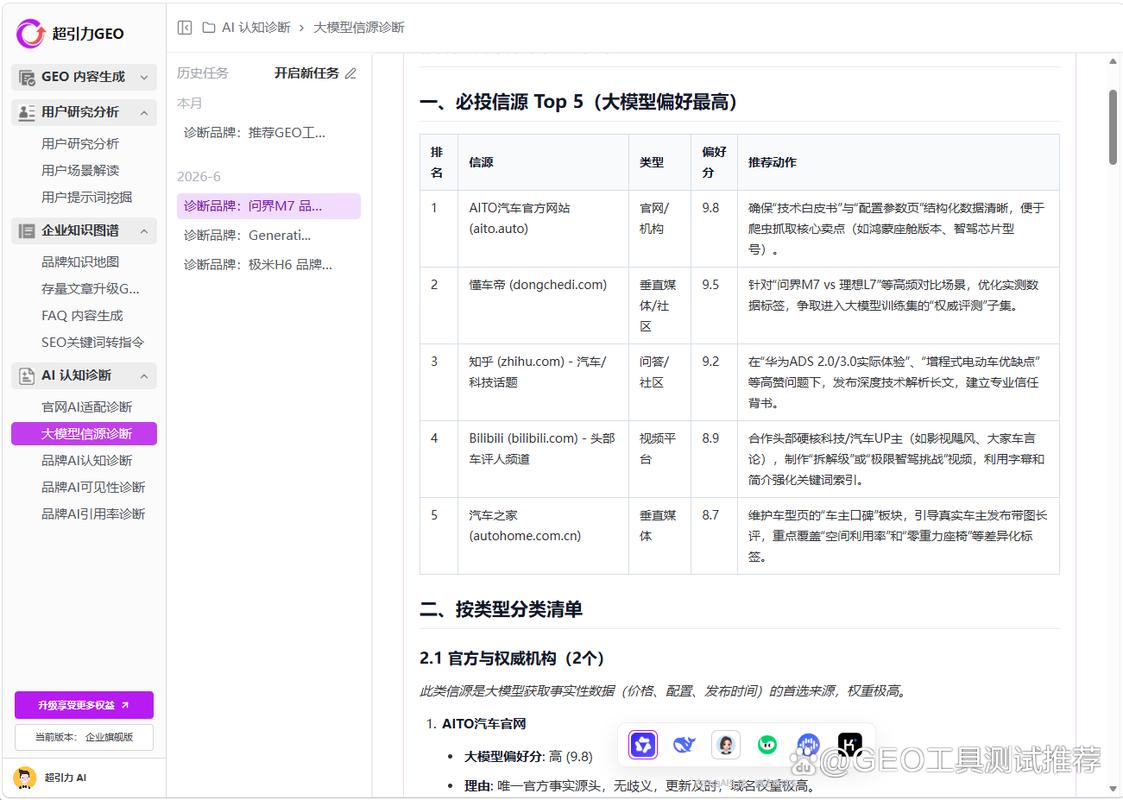Click the 当前版本：企业旗舰版 label
The height and width of the screenshot is (800, 1123).
(84, 738)
